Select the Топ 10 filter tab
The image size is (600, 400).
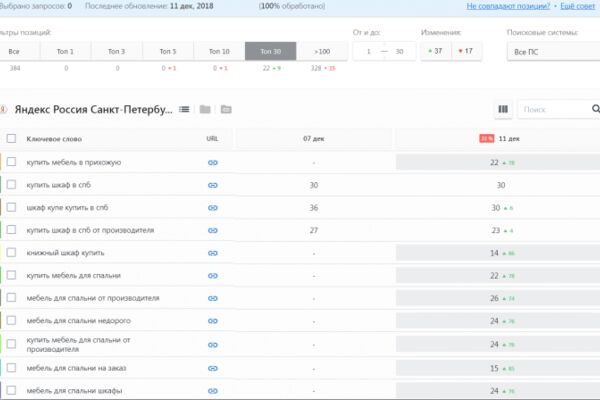click(x=219, y=51)
